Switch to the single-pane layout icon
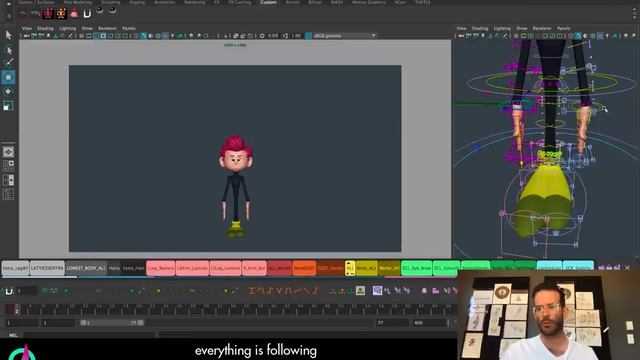Viewport: 640px width, 360px height. click(x=8, y=152)
